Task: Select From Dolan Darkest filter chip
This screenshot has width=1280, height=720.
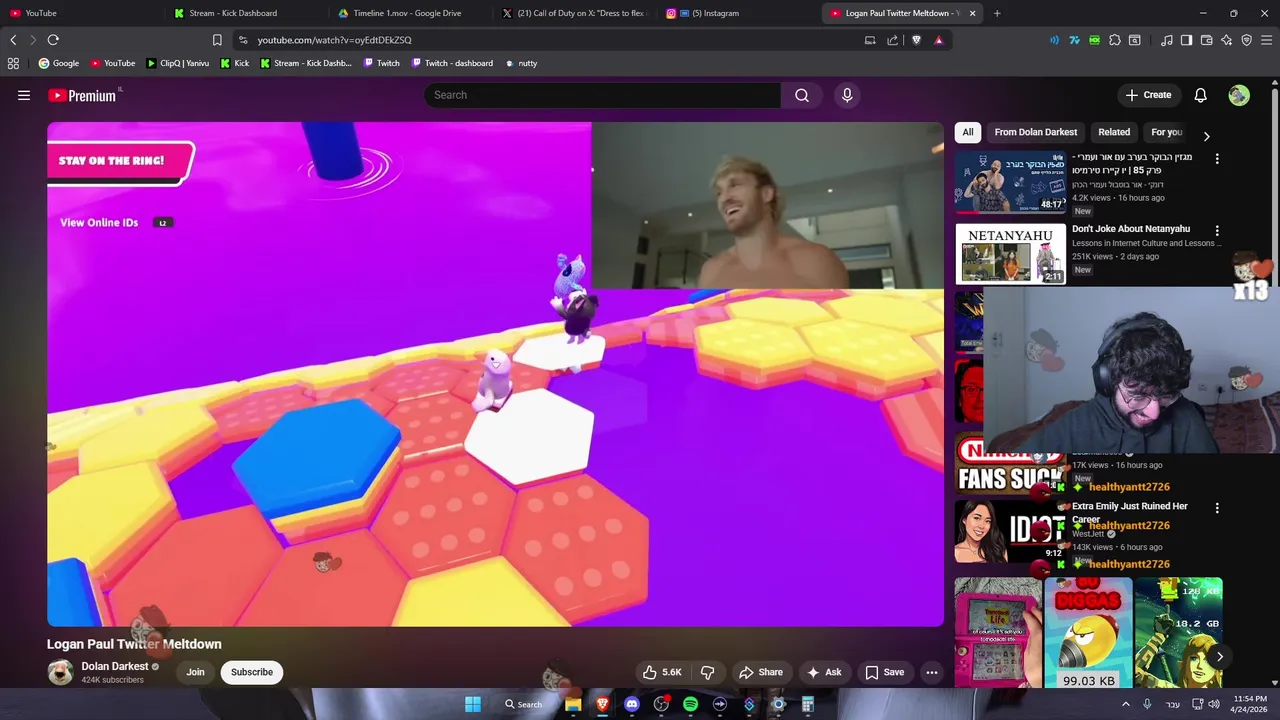Action: (x=1035, y=132)
